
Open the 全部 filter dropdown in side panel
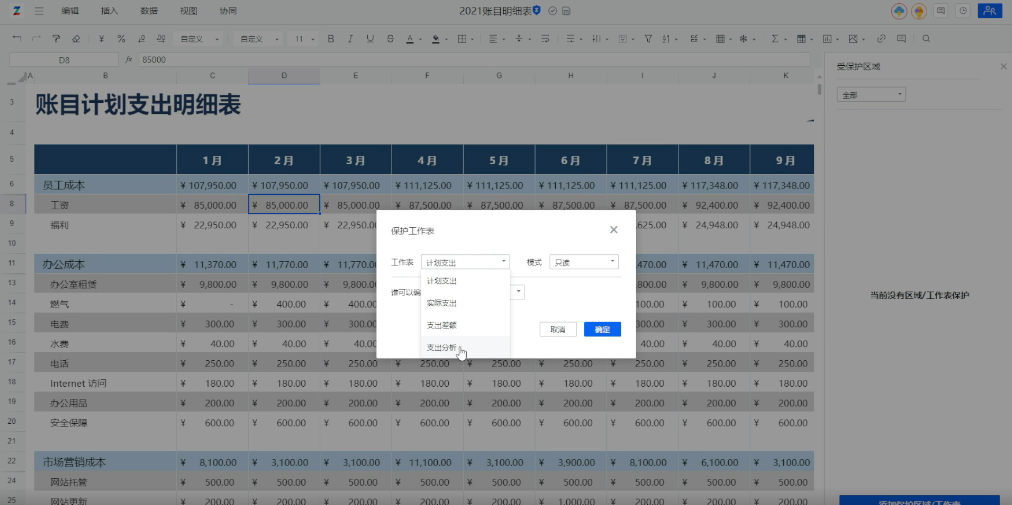click(x=871, y=95)
